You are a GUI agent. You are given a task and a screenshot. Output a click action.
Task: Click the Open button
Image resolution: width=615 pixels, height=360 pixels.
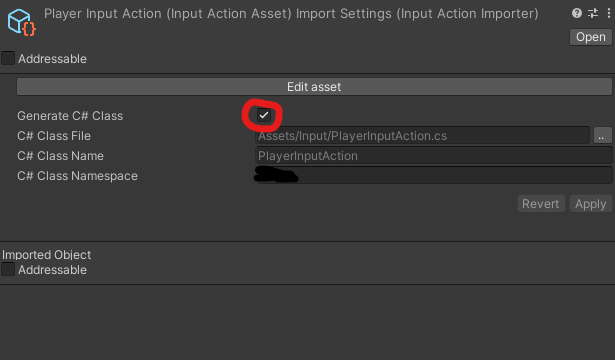coord(591,37)
